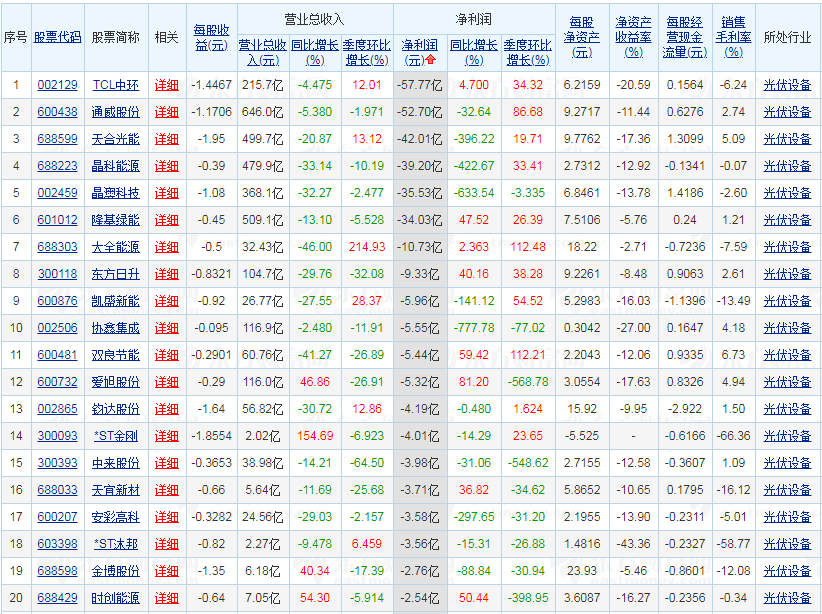Image resolution: width=822 pixels, height=614 pixels.
Task: Open stock code 300118
Action: [x=57, y=274]
